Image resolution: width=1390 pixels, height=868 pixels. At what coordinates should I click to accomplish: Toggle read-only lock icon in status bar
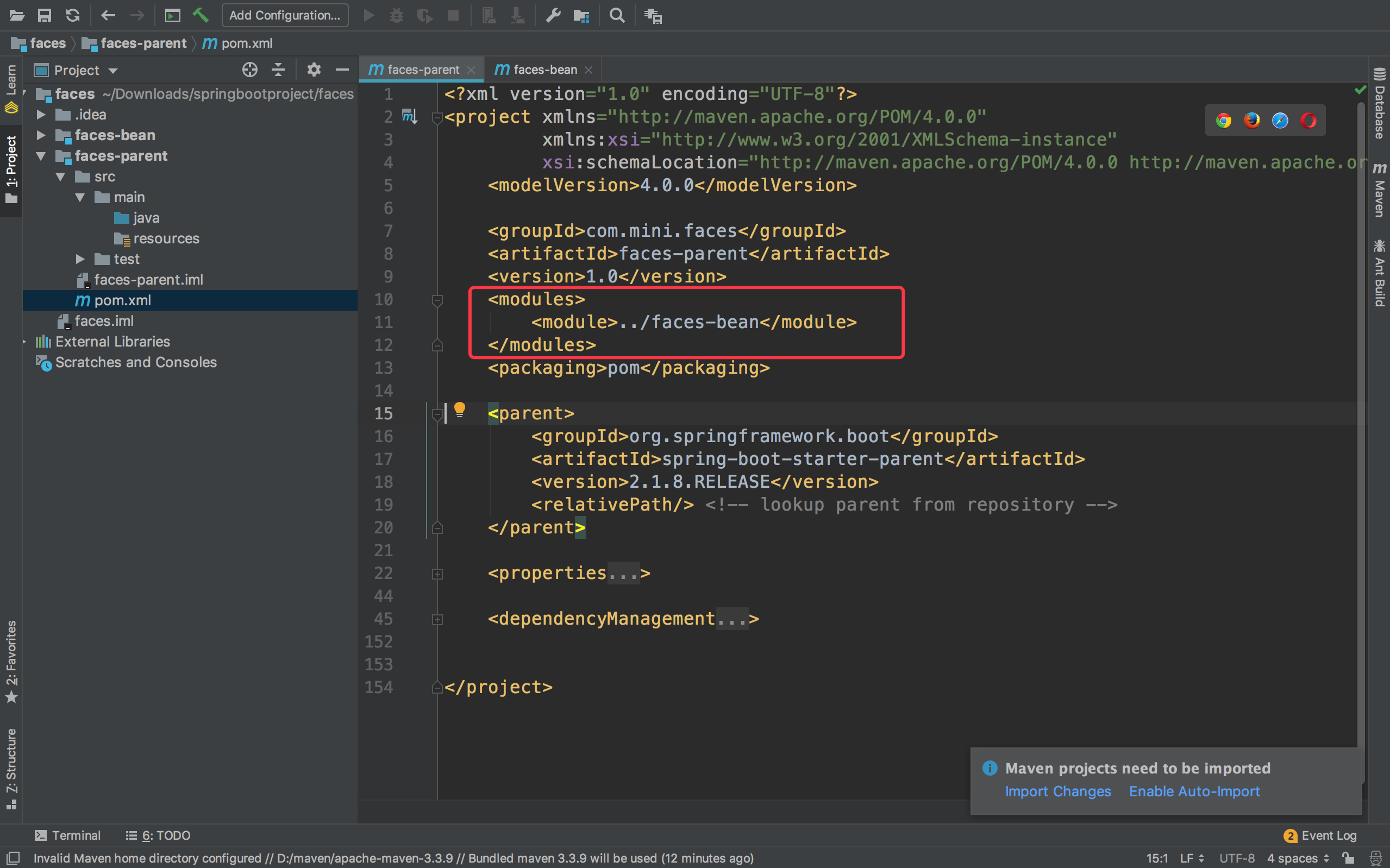tap(1348, 858)
